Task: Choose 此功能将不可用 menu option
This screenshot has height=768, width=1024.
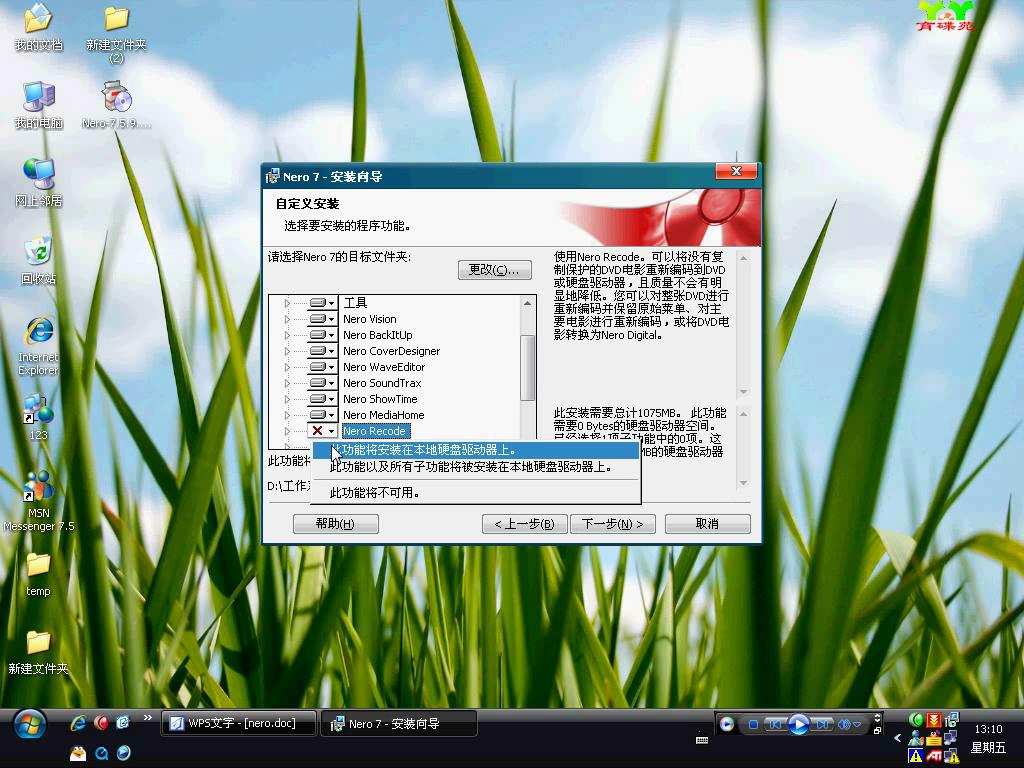Action: tap(475, 492)
